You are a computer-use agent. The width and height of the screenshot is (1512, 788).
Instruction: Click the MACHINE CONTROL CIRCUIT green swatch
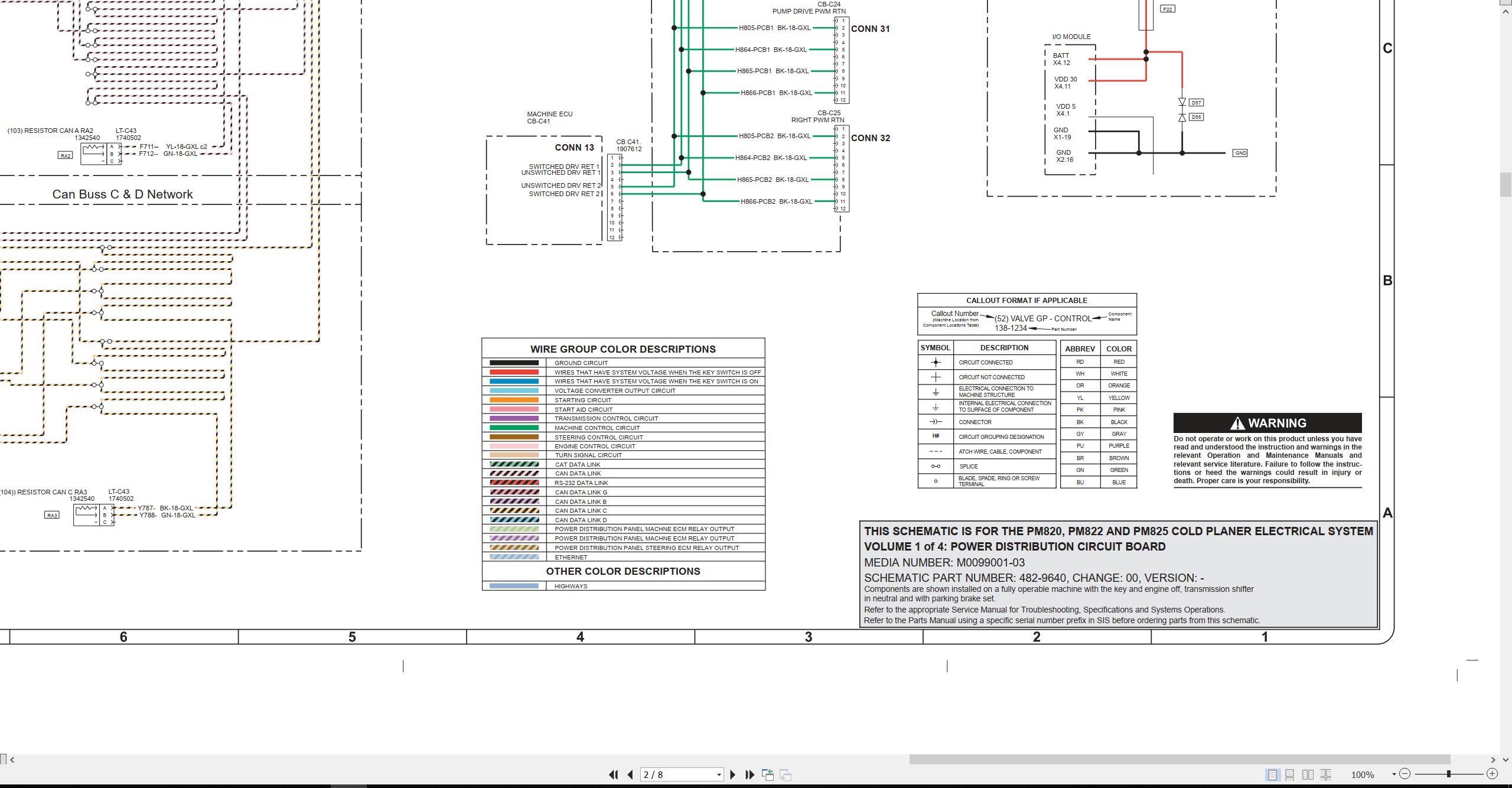point(514,428)
